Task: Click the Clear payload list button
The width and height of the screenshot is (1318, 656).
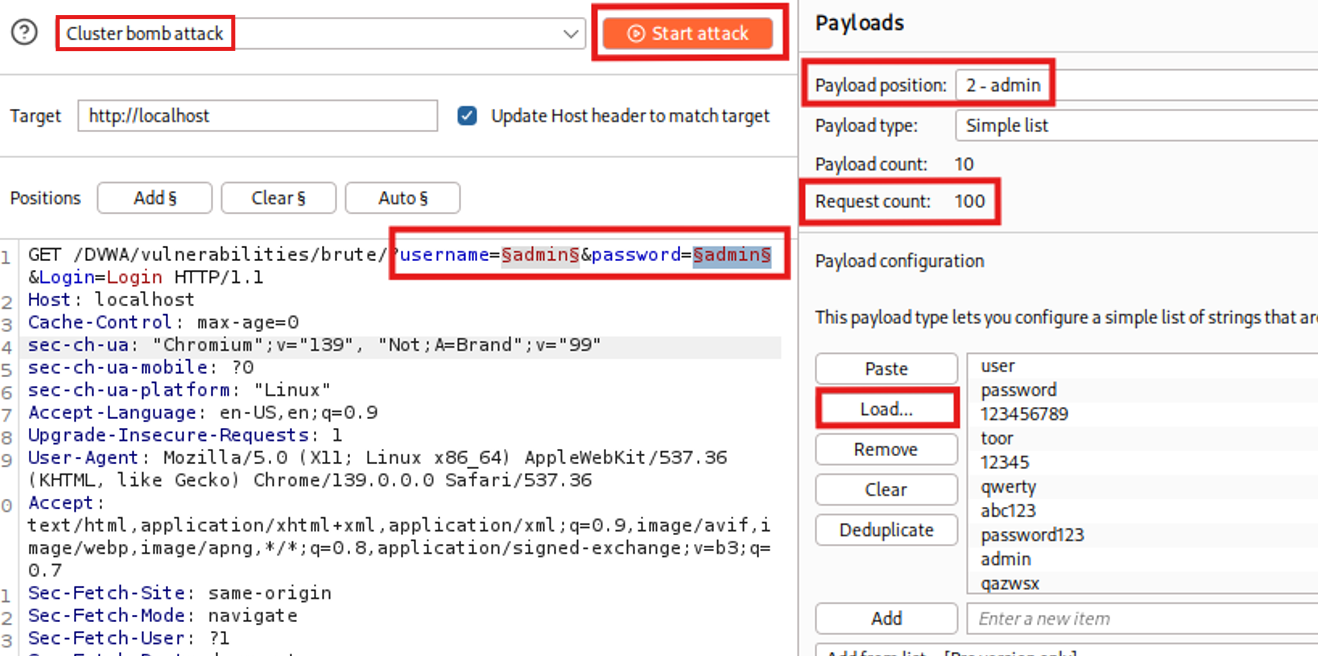Action: (x=886, y=490)
